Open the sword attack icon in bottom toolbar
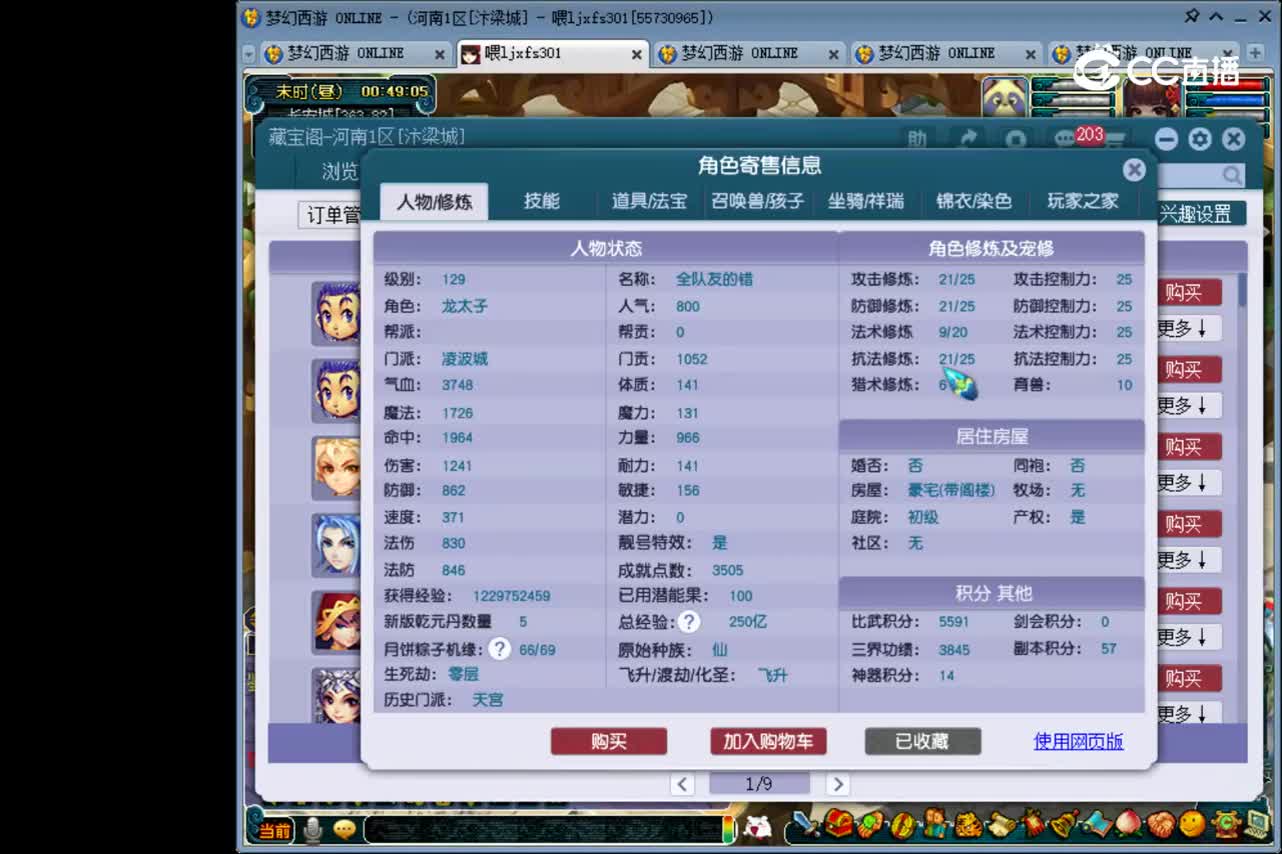 coord(805,824)
